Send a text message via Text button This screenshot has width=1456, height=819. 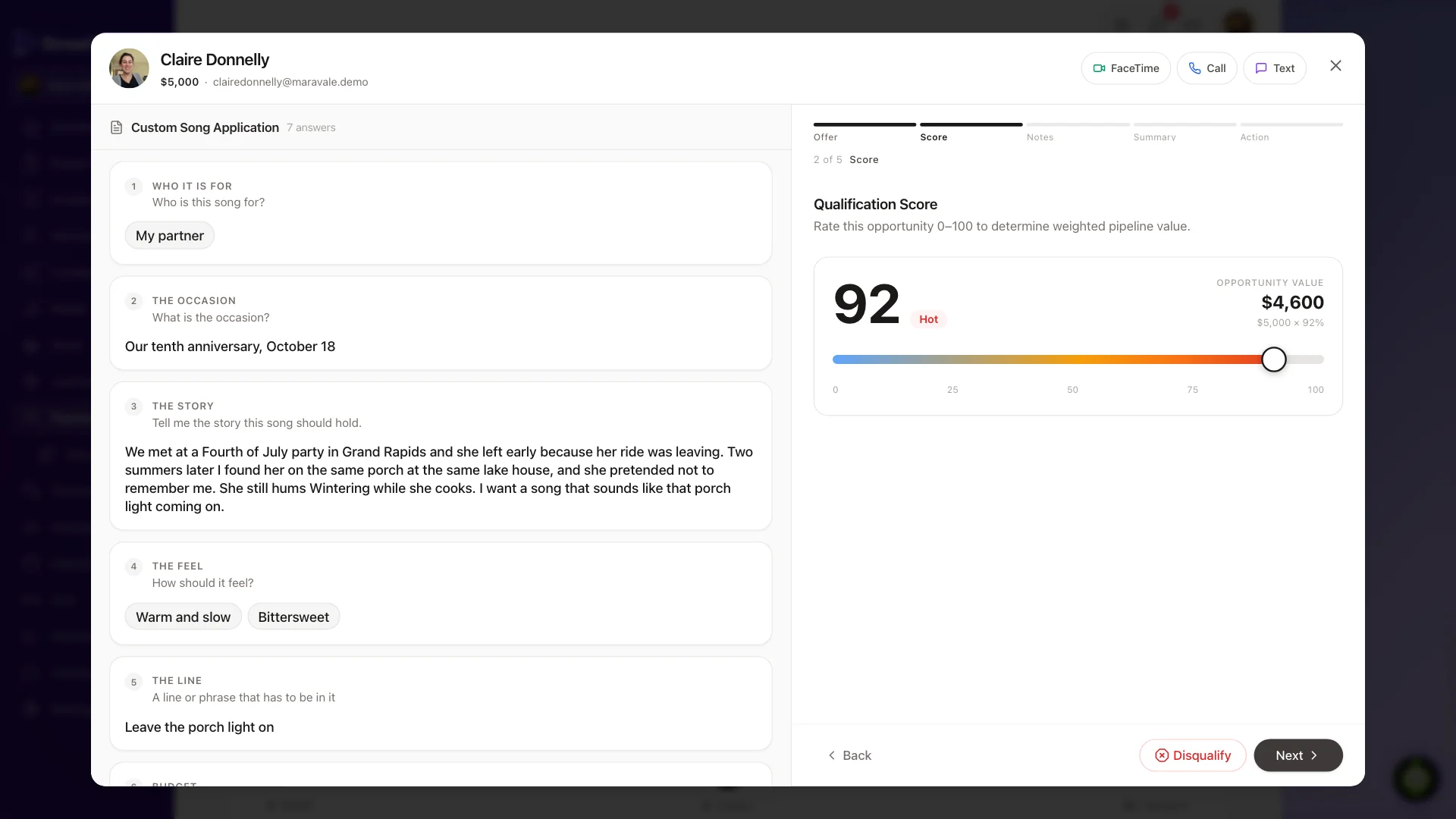coord(1274,68)
